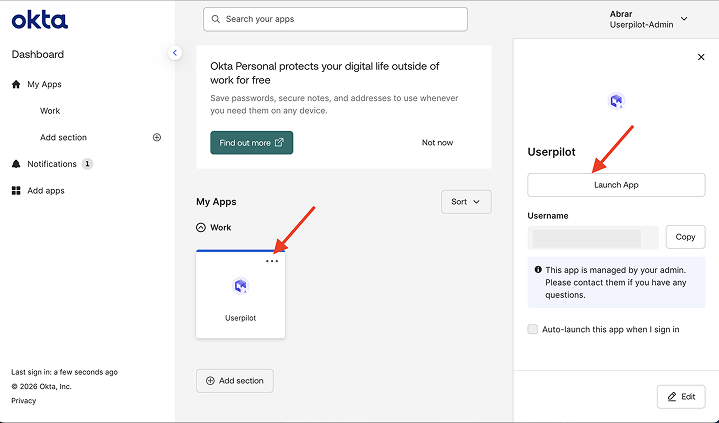The height and width of the screenshot is (423, 719).
Task: Click the 'Last sign in: a few seconds ago' text
Action: click(65, 372)
